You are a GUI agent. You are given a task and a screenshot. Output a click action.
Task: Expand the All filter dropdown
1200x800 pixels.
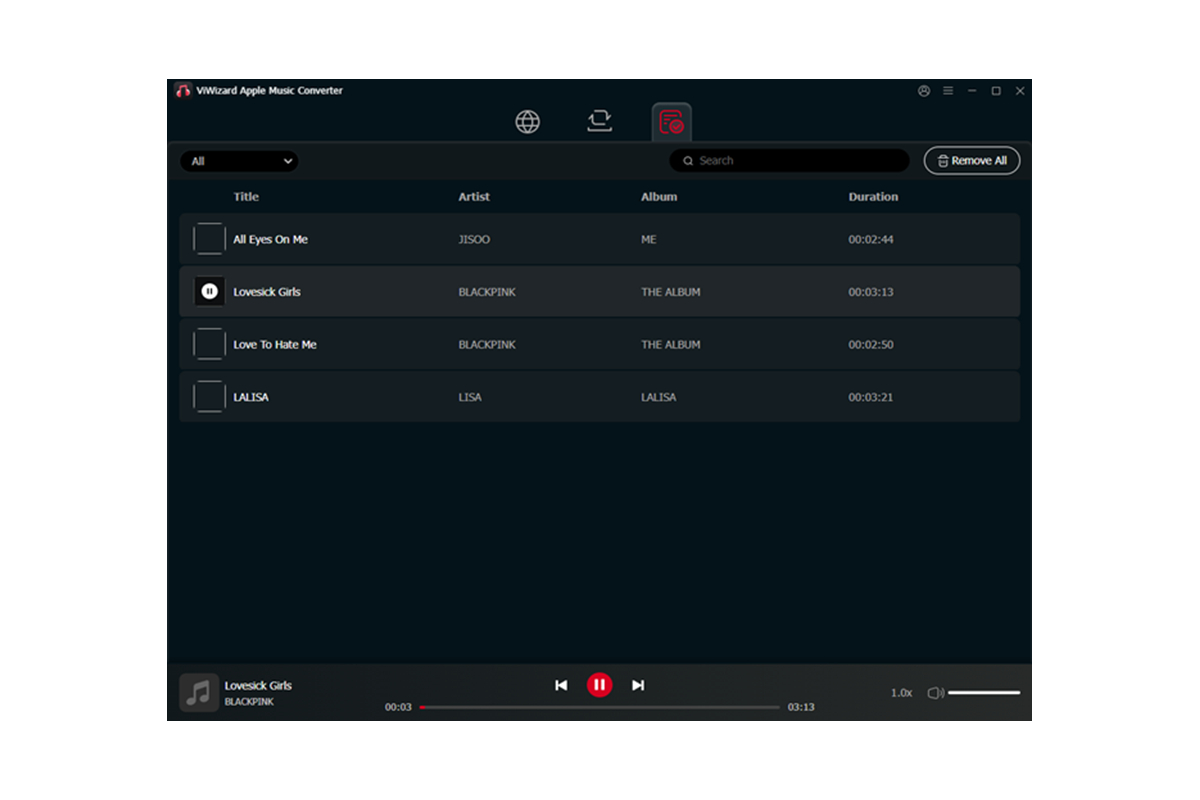[x=240, y=161]
